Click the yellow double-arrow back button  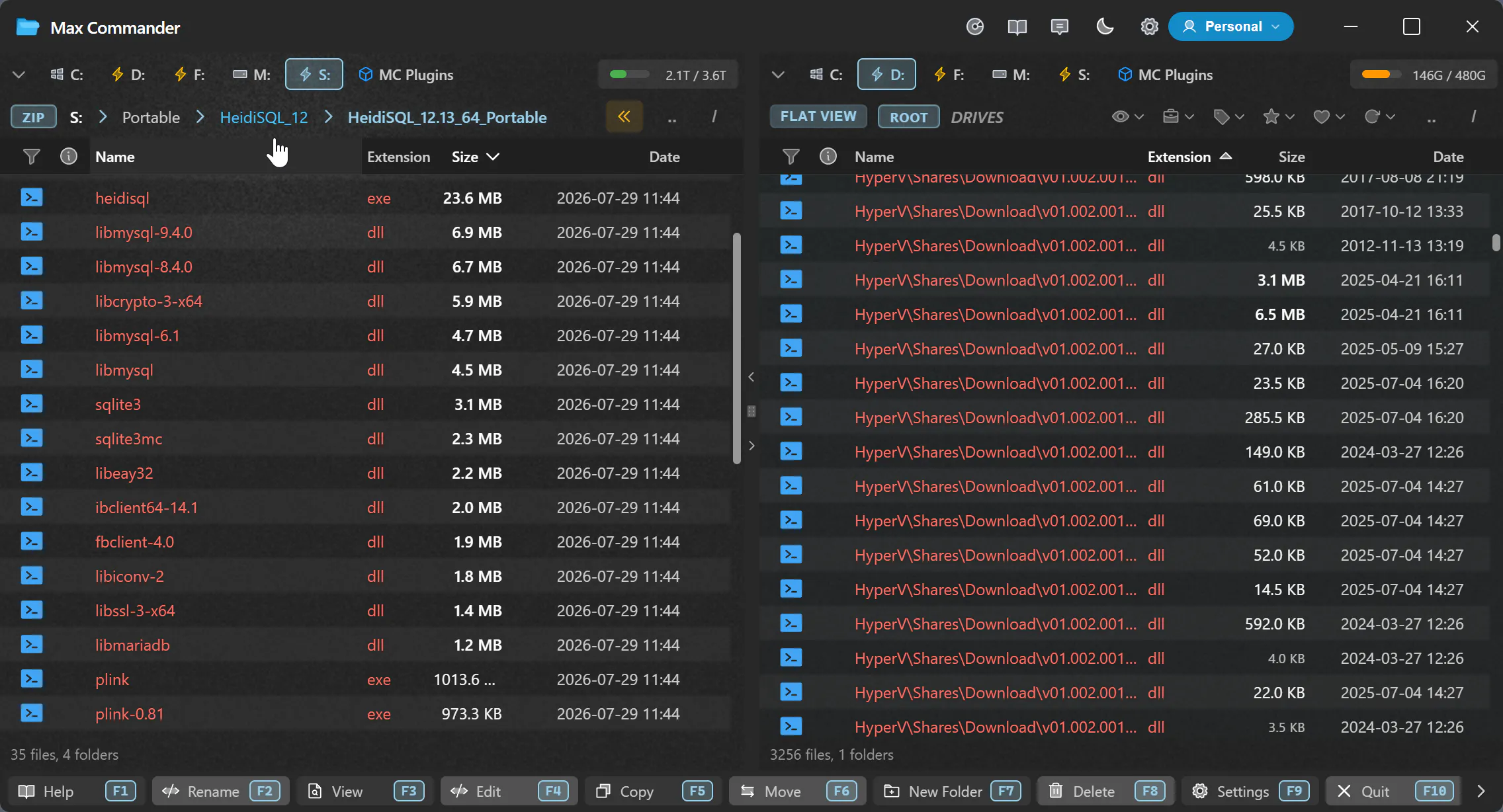pos(624,116)
